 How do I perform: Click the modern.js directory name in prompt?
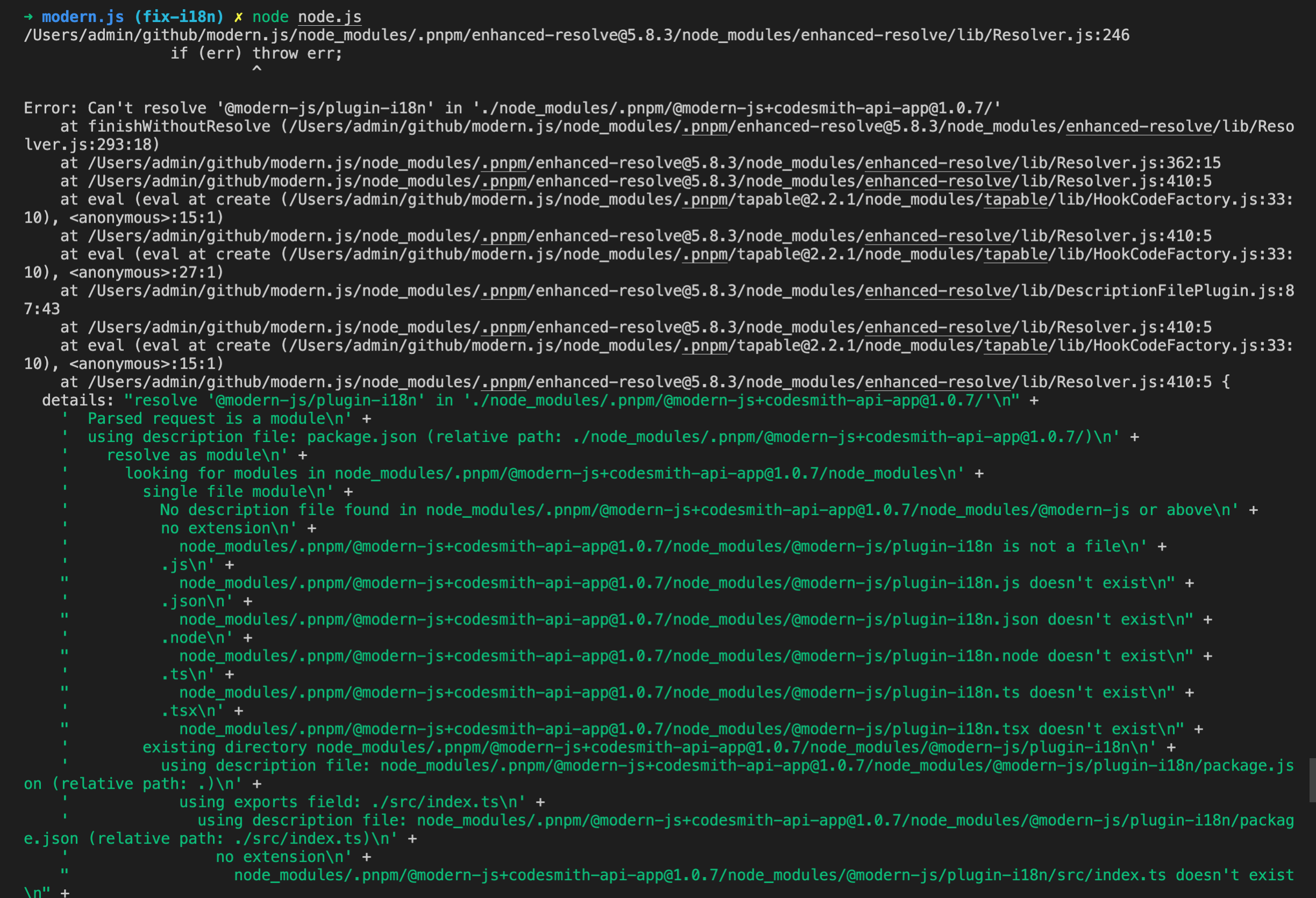pos(83,17)
